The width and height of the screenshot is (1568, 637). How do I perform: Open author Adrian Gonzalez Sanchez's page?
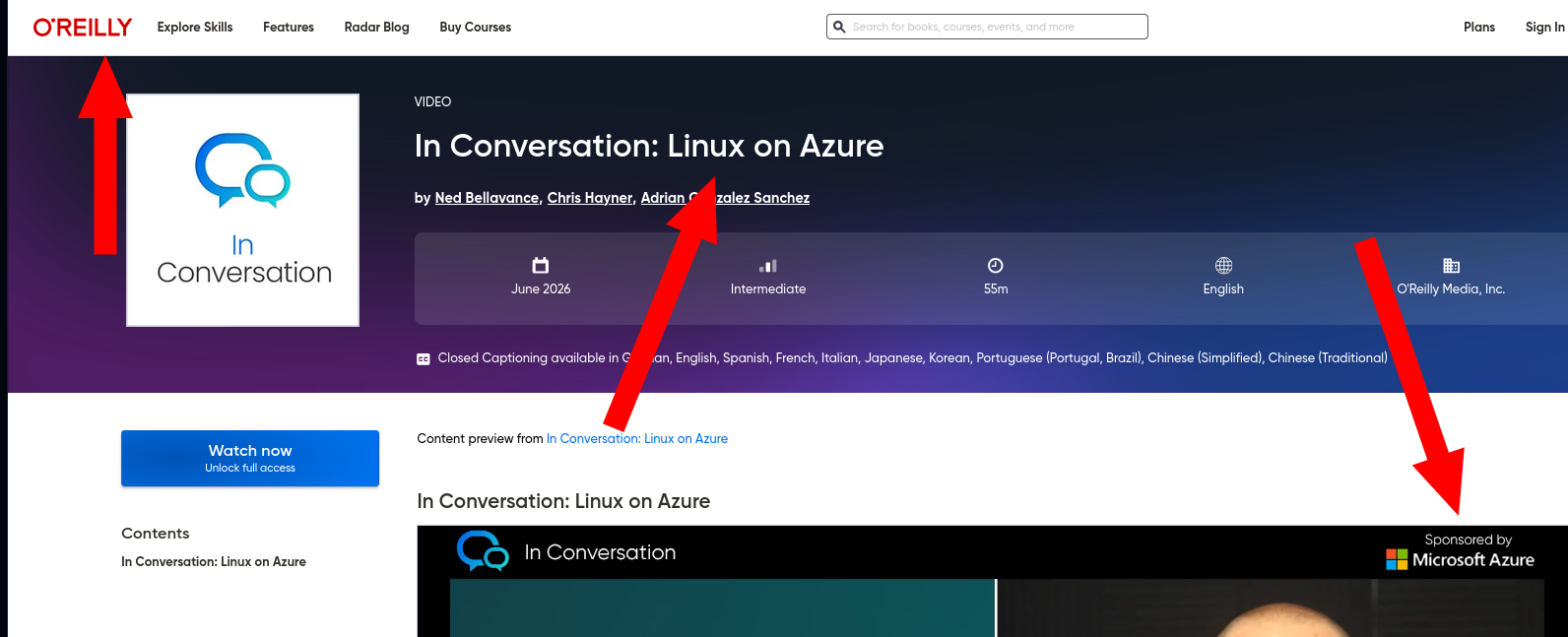[726, 198]
